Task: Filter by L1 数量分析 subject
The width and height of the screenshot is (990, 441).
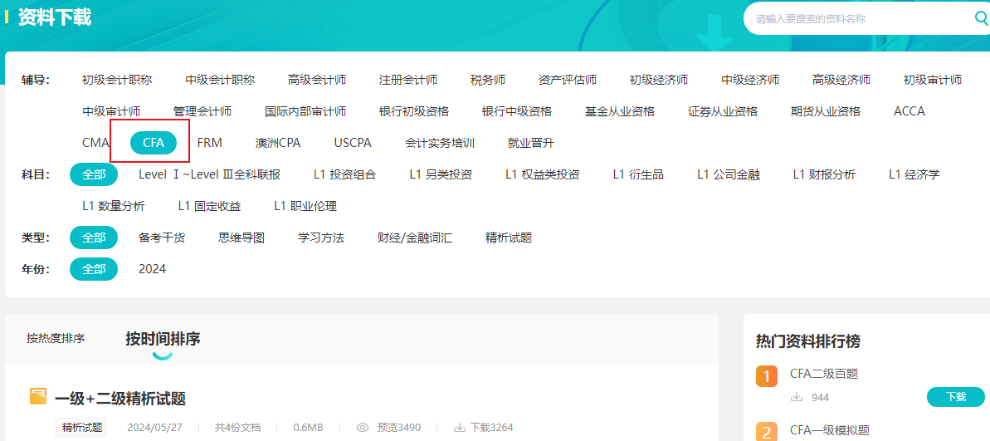Action: 114,206
